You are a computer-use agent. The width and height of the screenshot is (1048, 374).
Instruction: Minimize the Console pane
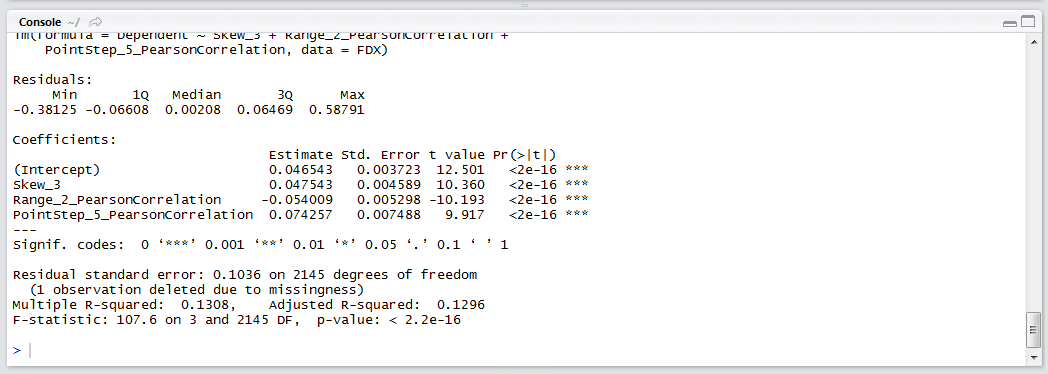[1010, 23]
